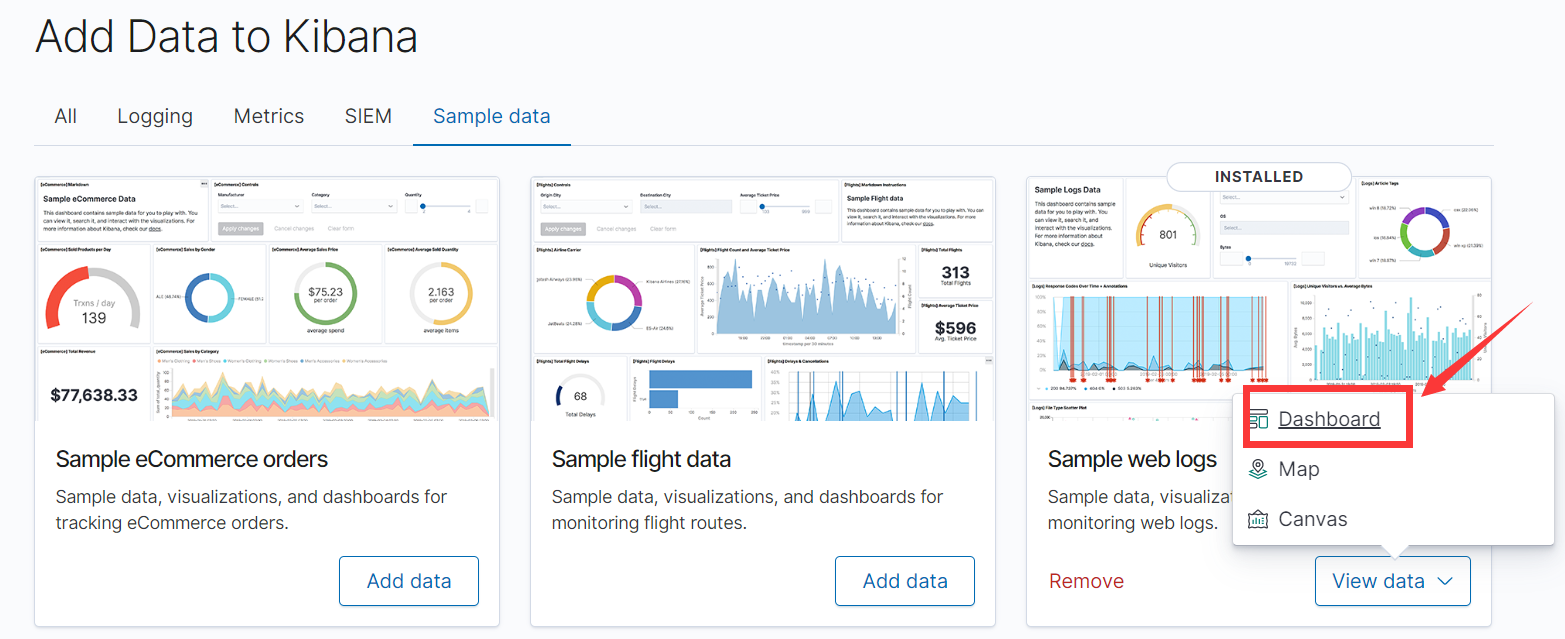Click the Canvas icon in popup menu
Viewport: 1565px width, 639px height.
tap(1258, 519)
